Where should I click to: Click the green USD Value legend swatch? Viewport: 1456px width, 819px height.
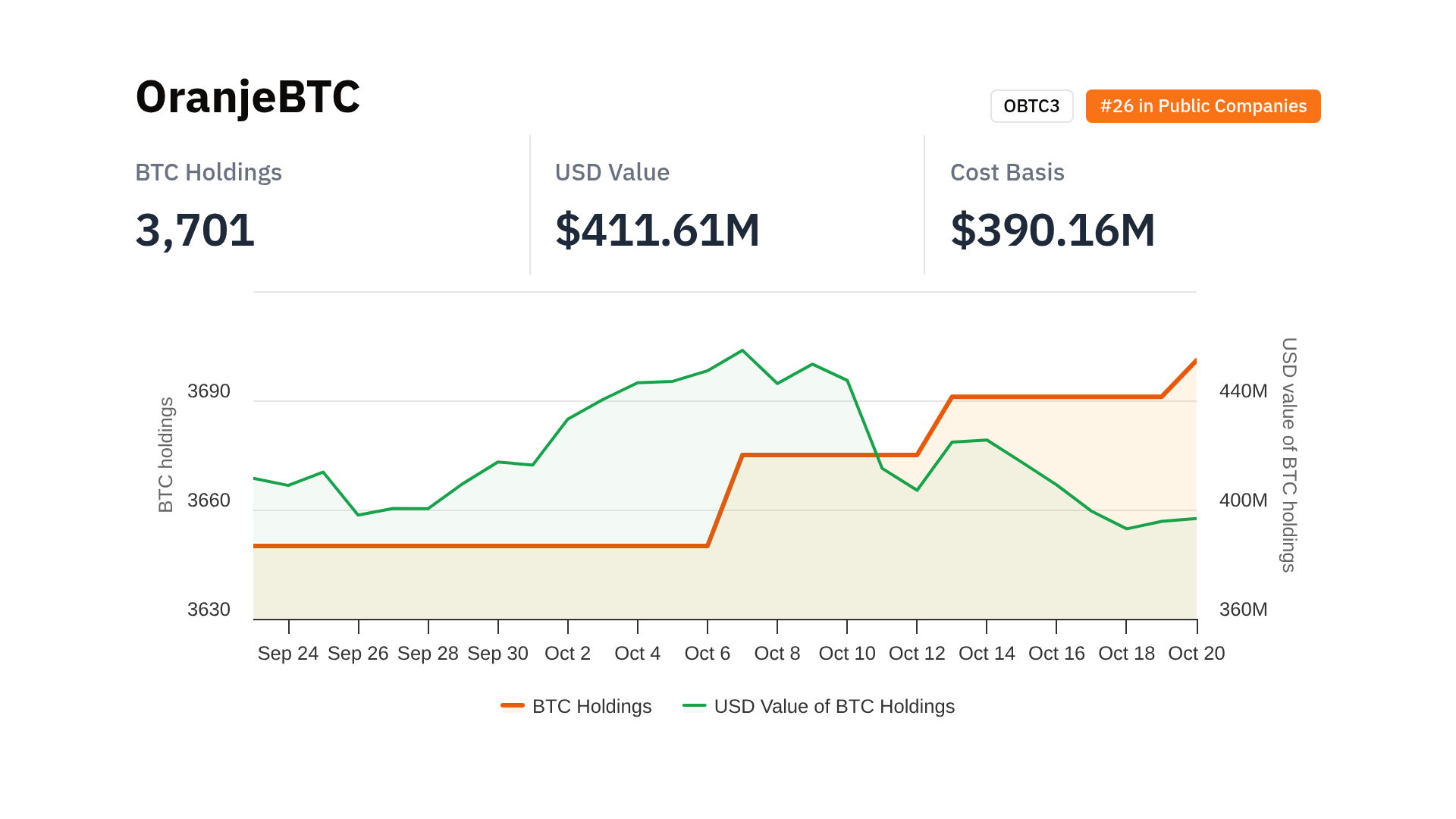[x=694, y=706]
